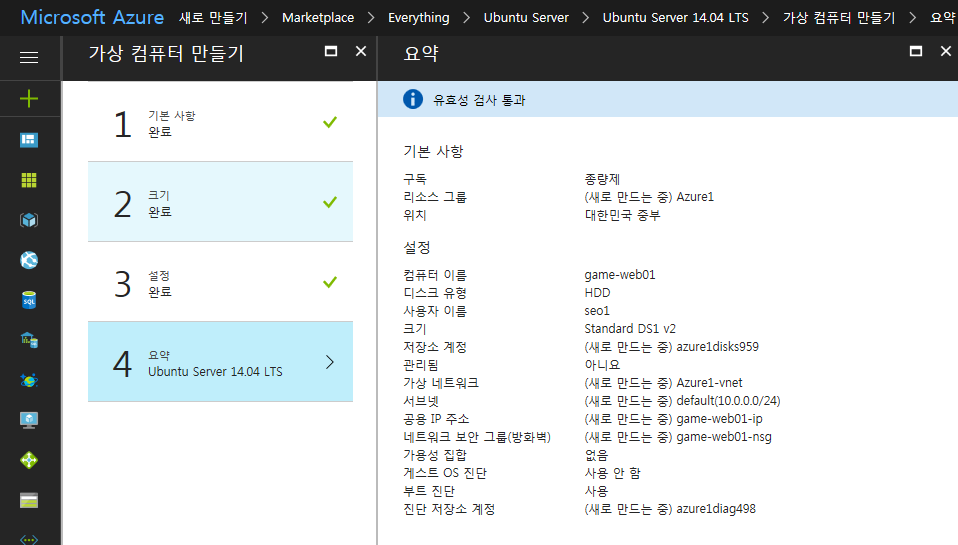Close the 가상 컴퓨터 만들기 blade
This screenshot has width=958, height=545.
coord(361,51)
